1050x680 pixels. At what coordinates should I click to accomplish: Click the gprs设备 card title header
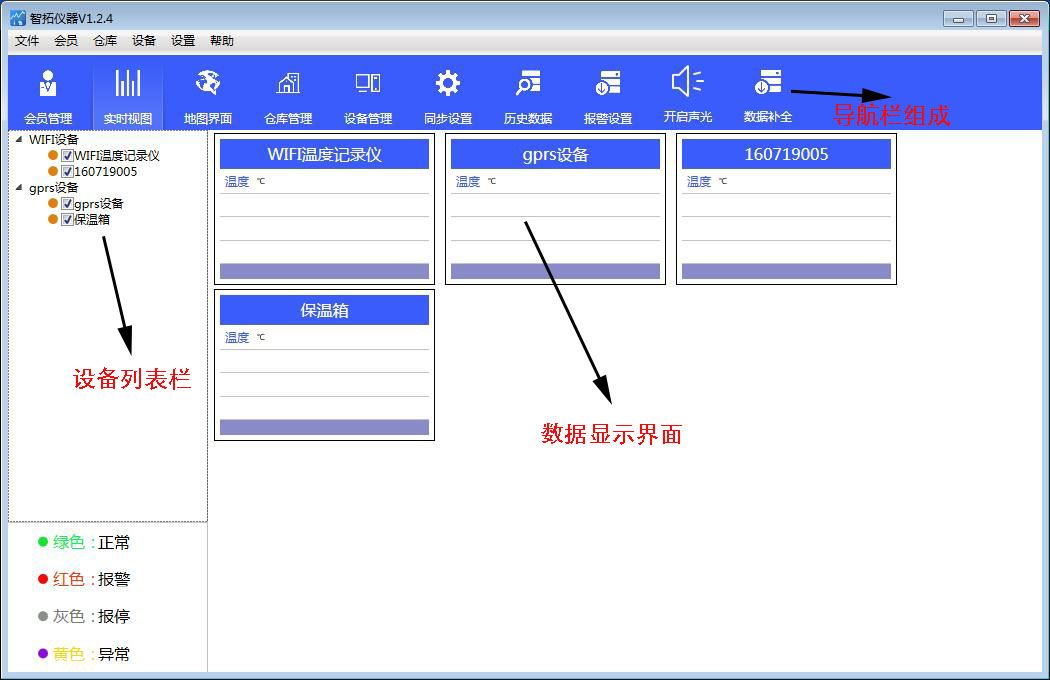(555, 154)
